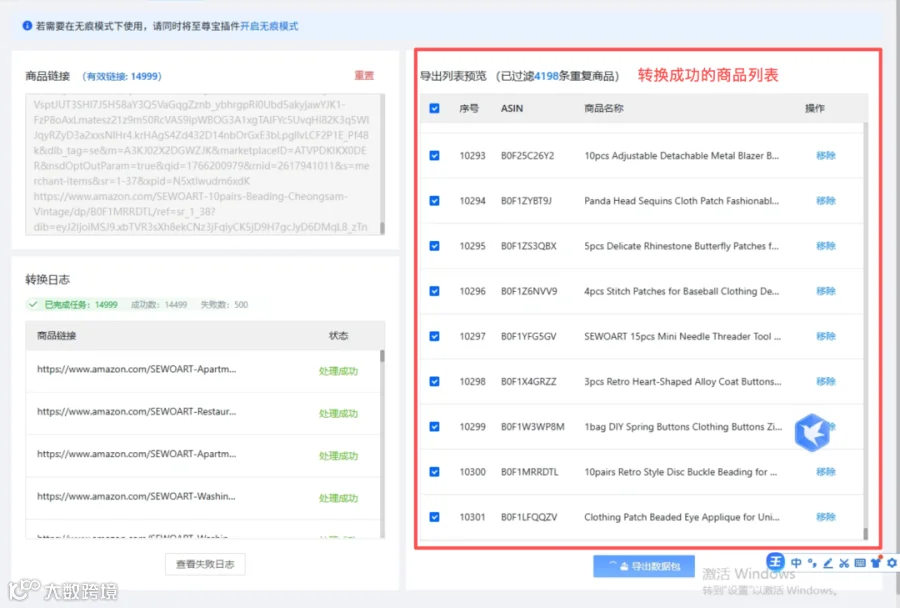Click 移除 for ASIN B0F1YFG5GV

pos(825,336)
